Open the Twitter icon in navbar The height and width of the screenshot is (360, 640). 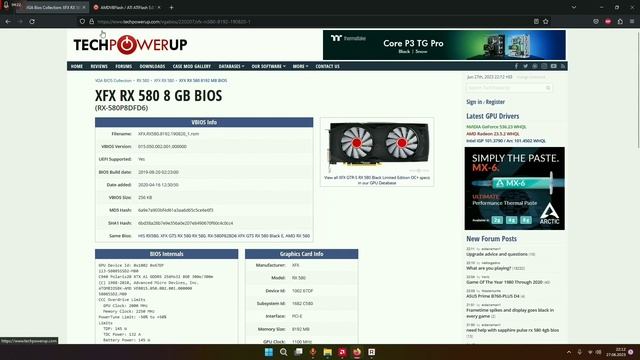click(x=525, y=66)
